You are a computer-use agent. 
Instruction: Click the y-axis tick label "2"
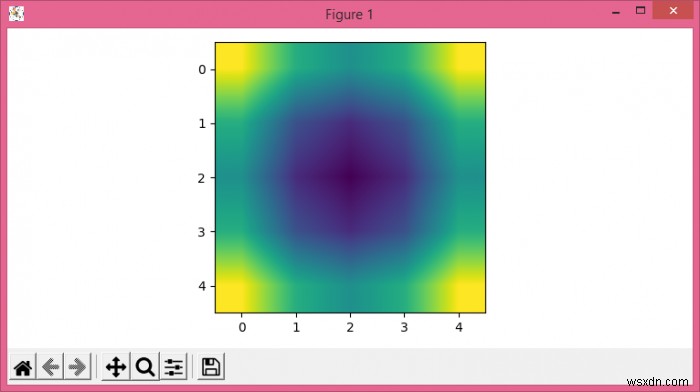pos(202,178)
